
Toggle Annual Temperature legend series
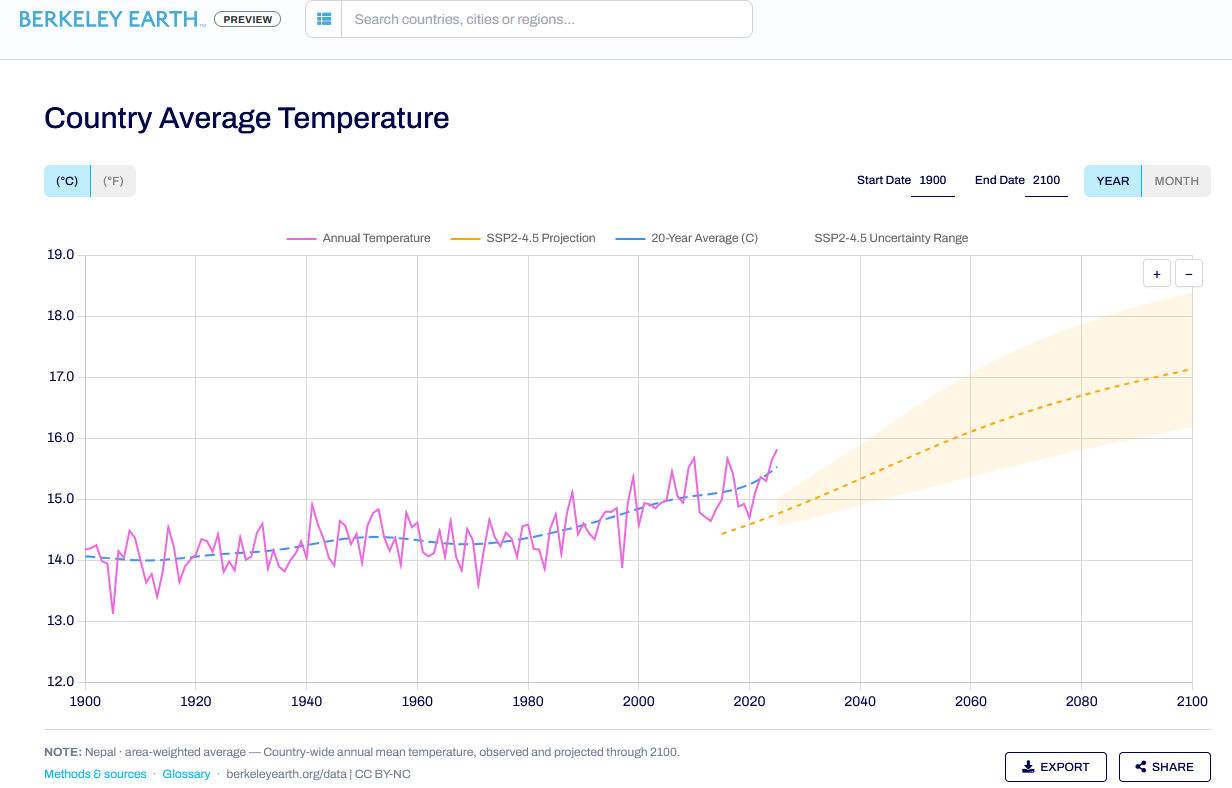(x=359, y=238)
